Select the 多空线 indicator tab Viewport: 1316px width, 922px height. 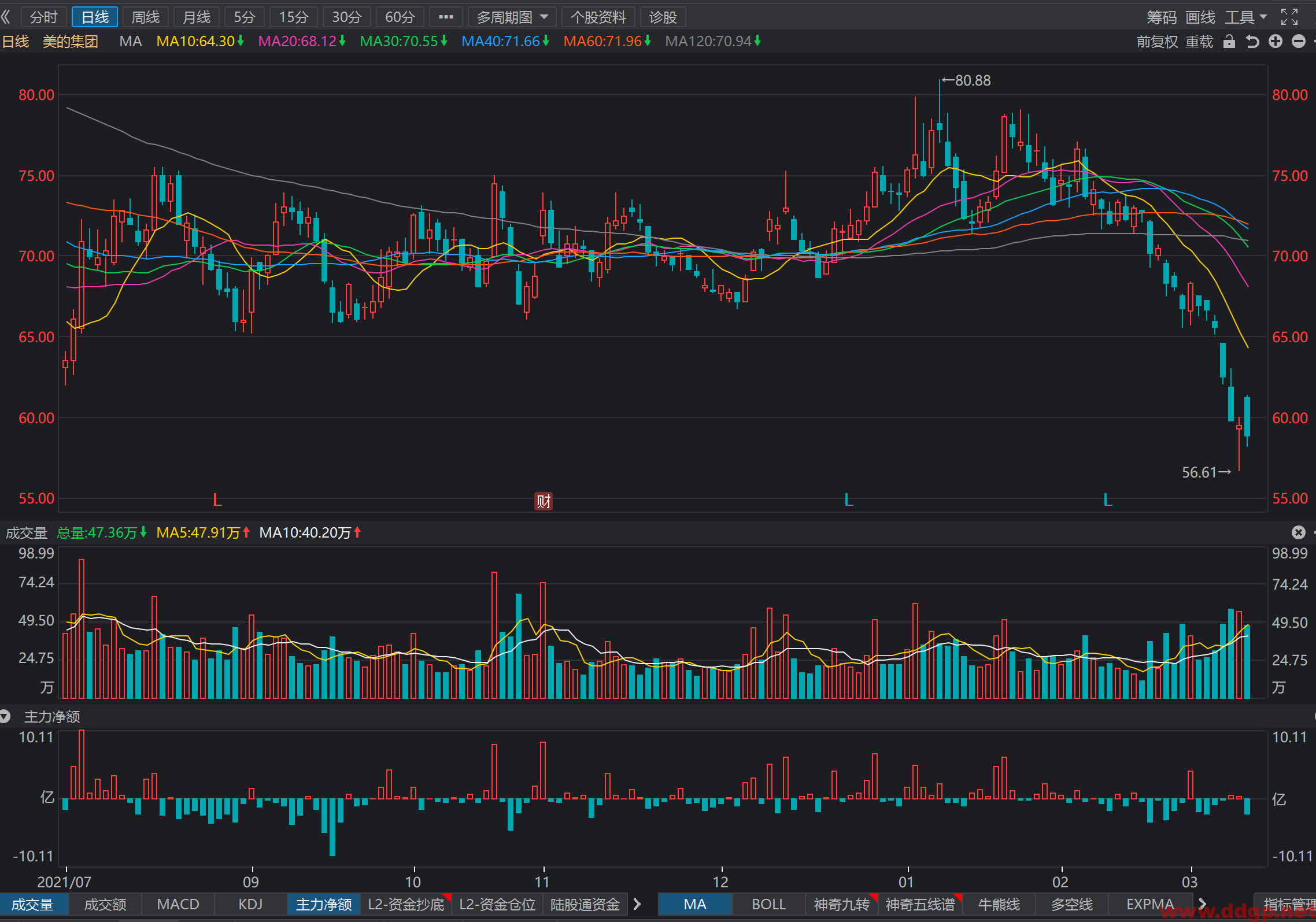tap(1072, 905)
